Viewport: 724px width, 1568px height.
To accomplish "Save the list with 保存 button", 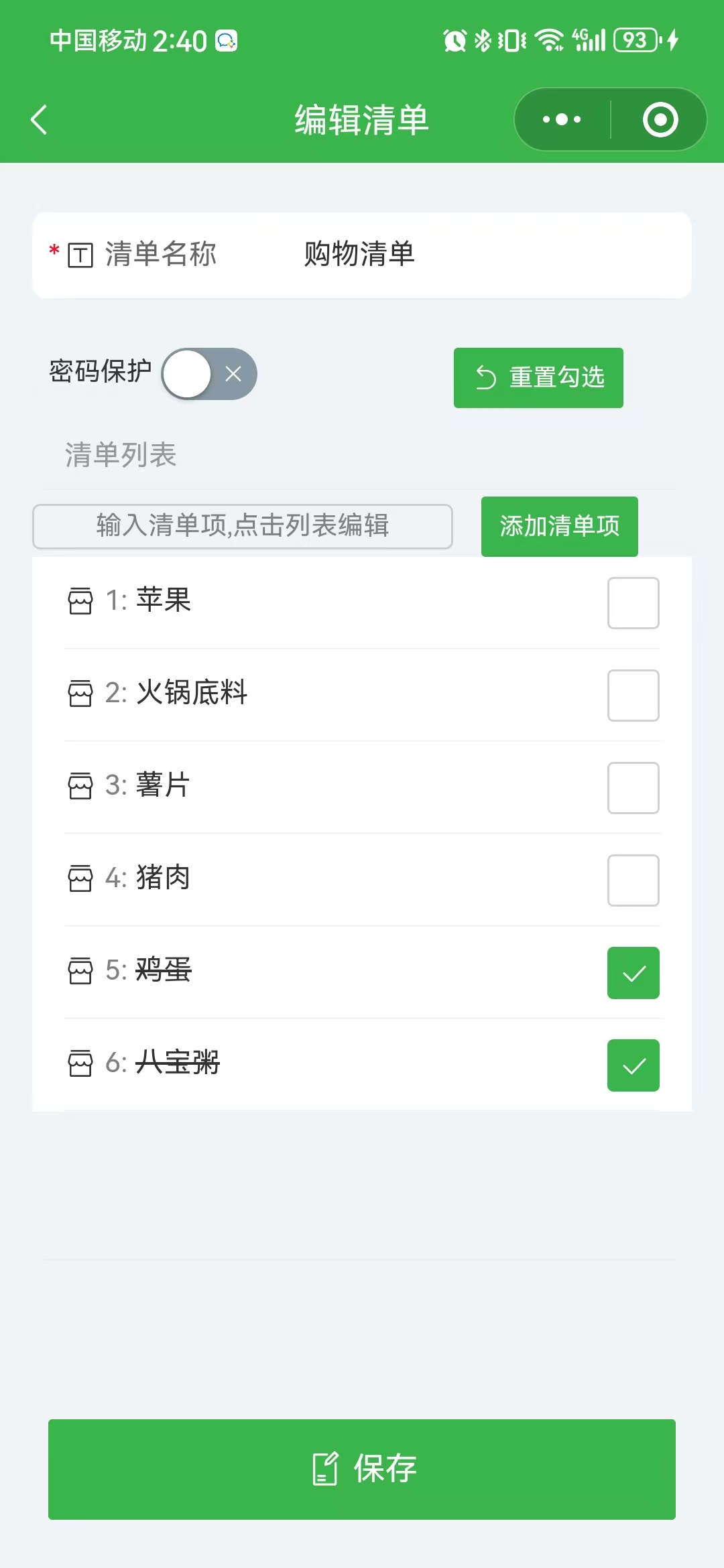I will (x=362, y=1469).
